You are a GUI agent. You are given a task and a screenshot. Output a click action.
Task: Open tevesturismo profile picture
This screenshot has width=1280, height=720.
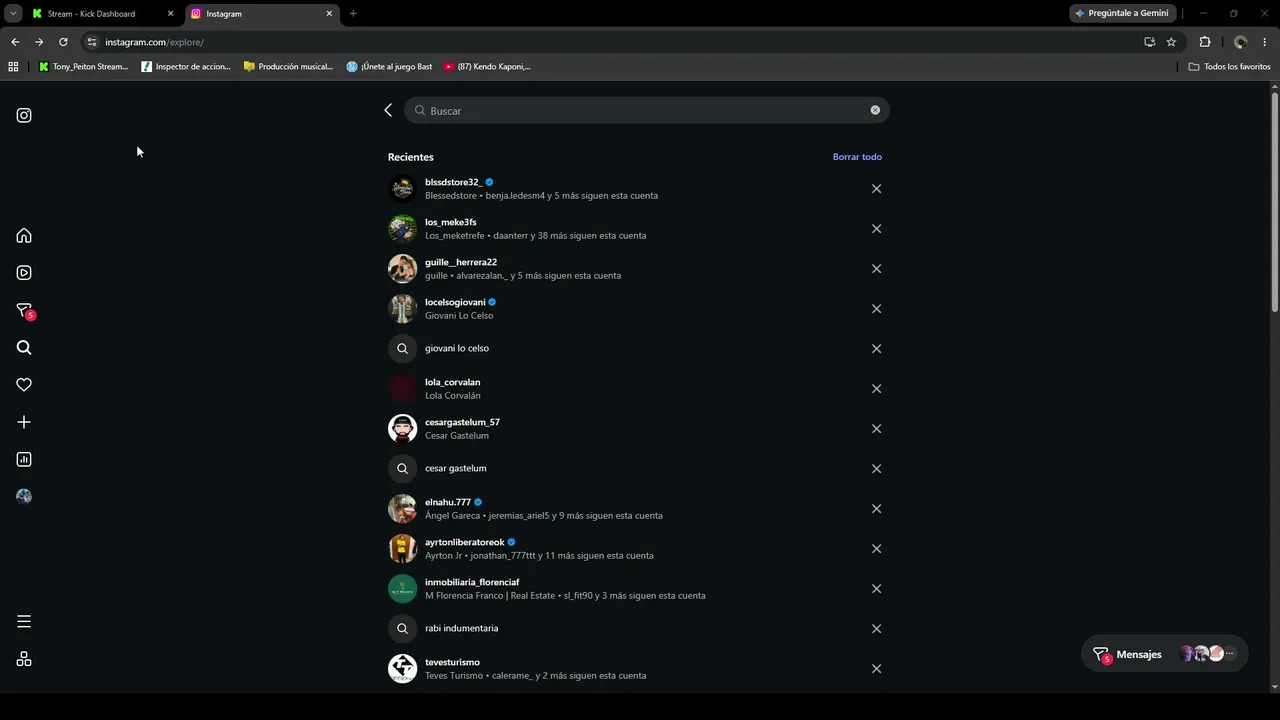[x=402, y=669]
